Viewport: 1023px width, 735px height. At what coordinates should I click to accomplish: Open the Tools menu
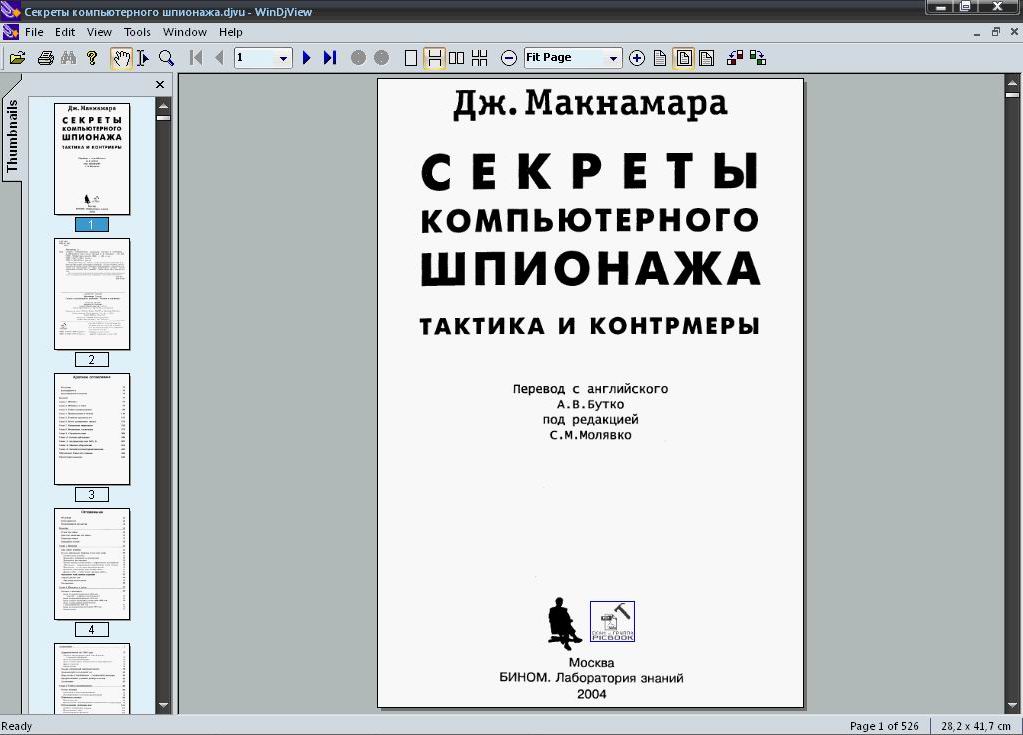pyautogui.click(x=137, y=32)
